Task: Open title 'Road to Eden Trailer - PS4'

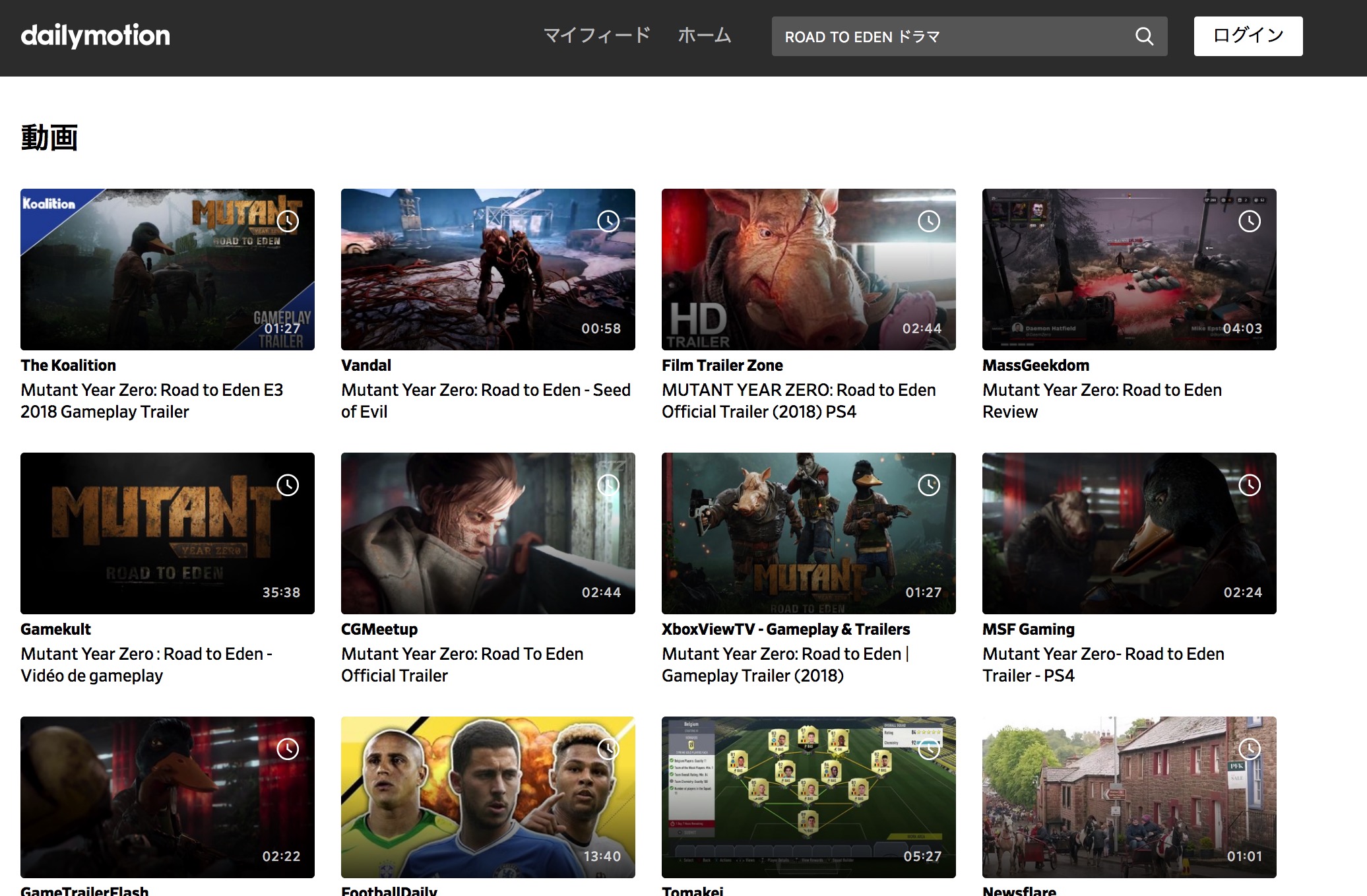Action: click(1103, 664)
